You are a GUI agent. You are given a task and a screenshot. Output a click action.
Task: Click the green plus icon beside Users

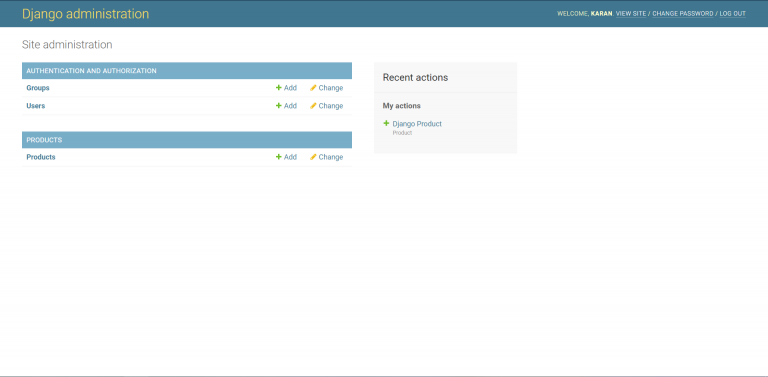(279, 105)
